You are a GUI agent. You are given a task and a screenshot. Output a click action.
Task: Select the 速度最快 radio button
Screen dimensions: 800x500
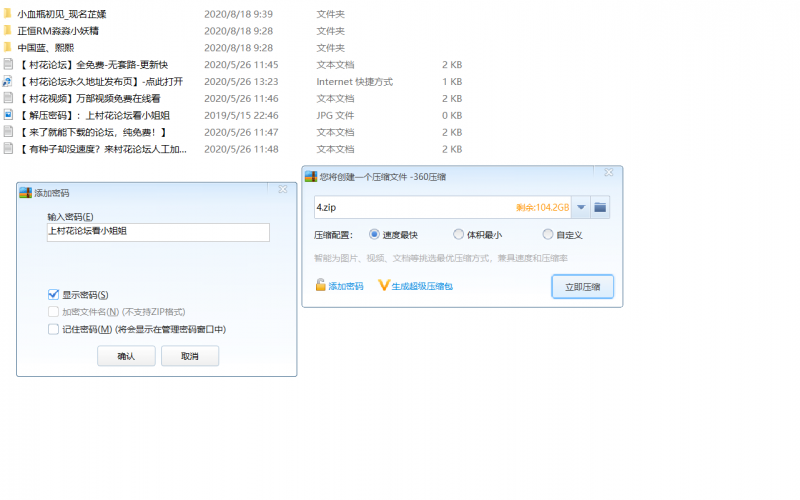click(x=375, y=235)
